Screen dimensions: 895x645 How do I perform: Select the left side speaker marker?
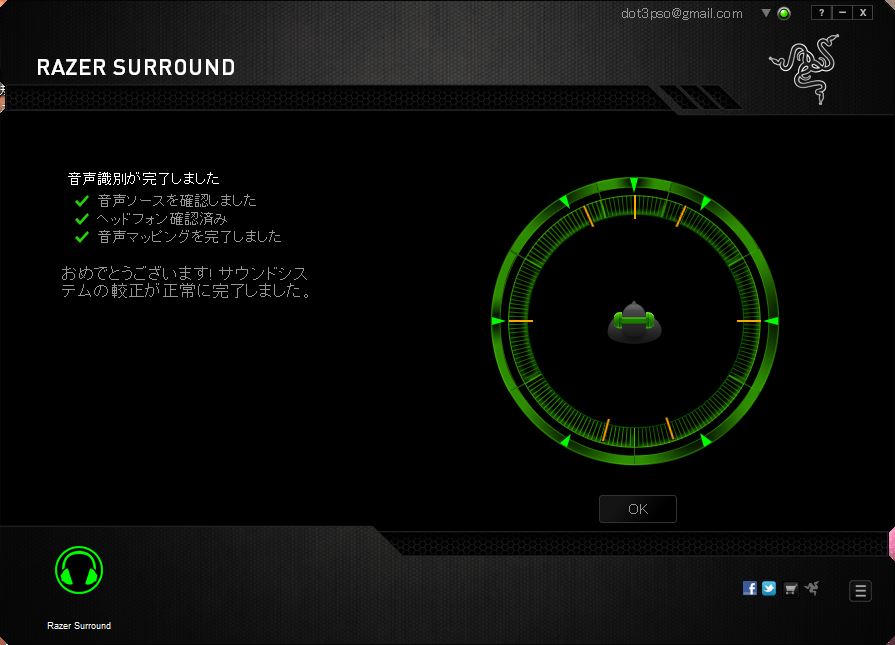pos(498,321)
